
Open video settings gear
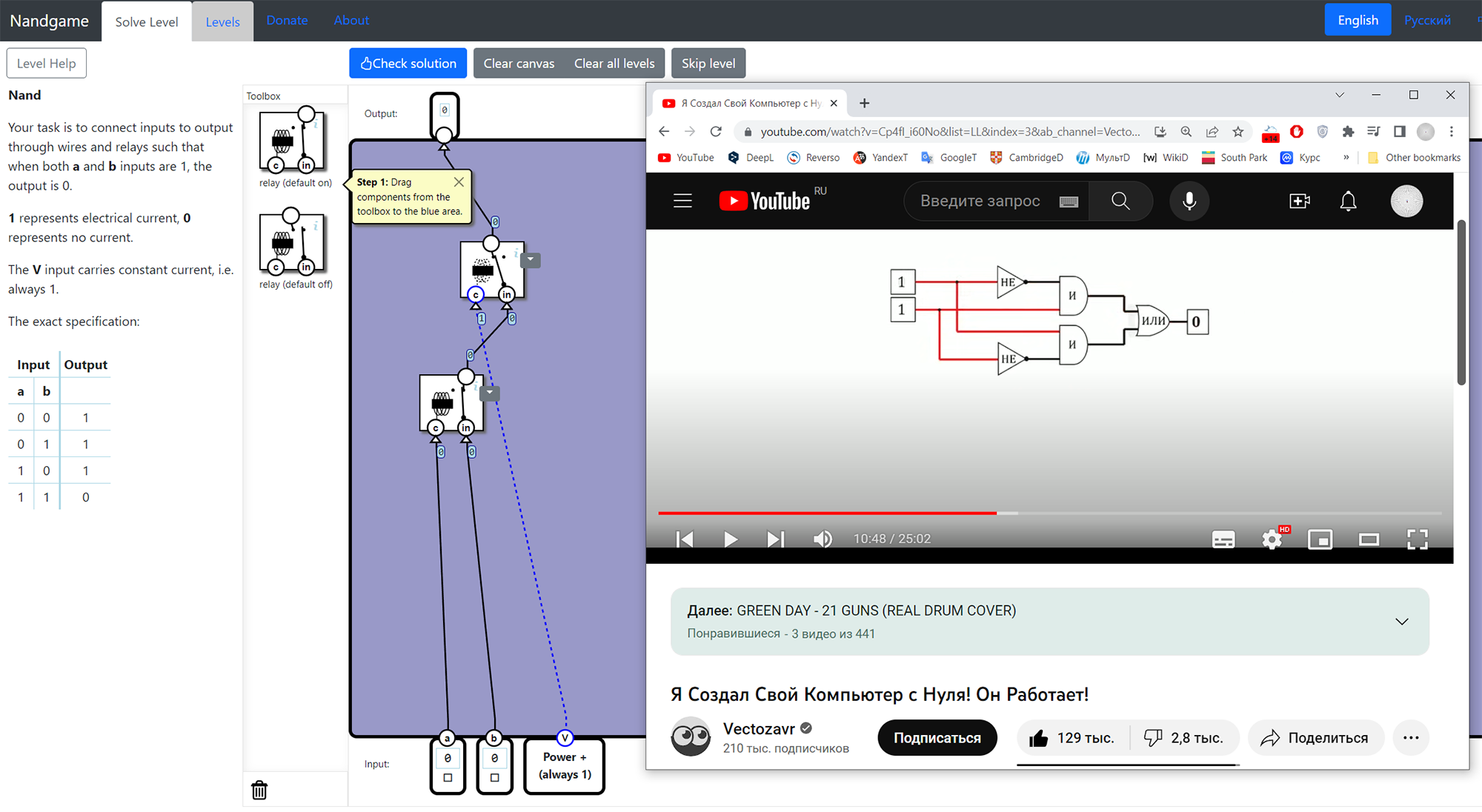[1272, 539]
